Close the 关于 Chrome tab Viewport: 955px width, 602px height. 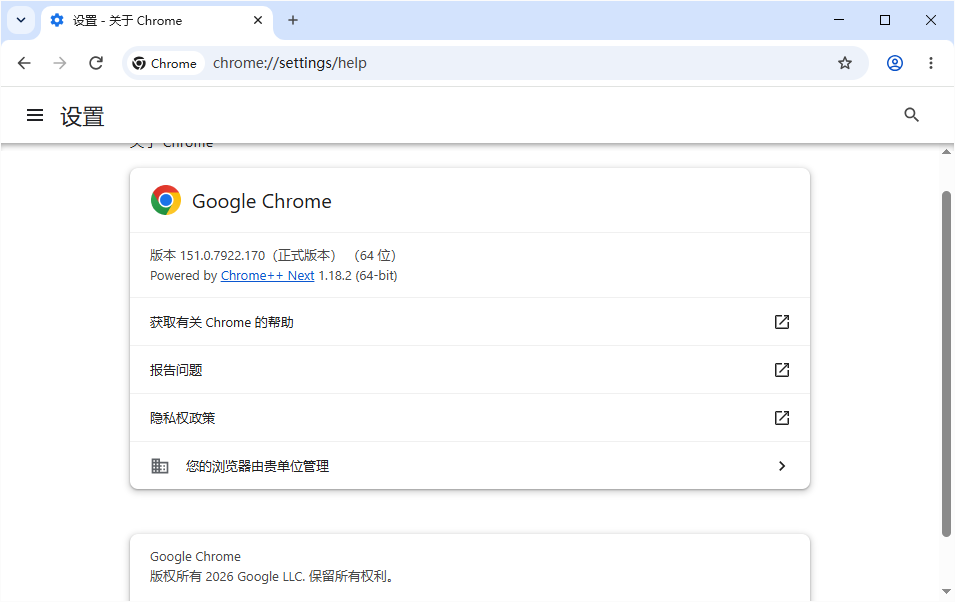258,20
